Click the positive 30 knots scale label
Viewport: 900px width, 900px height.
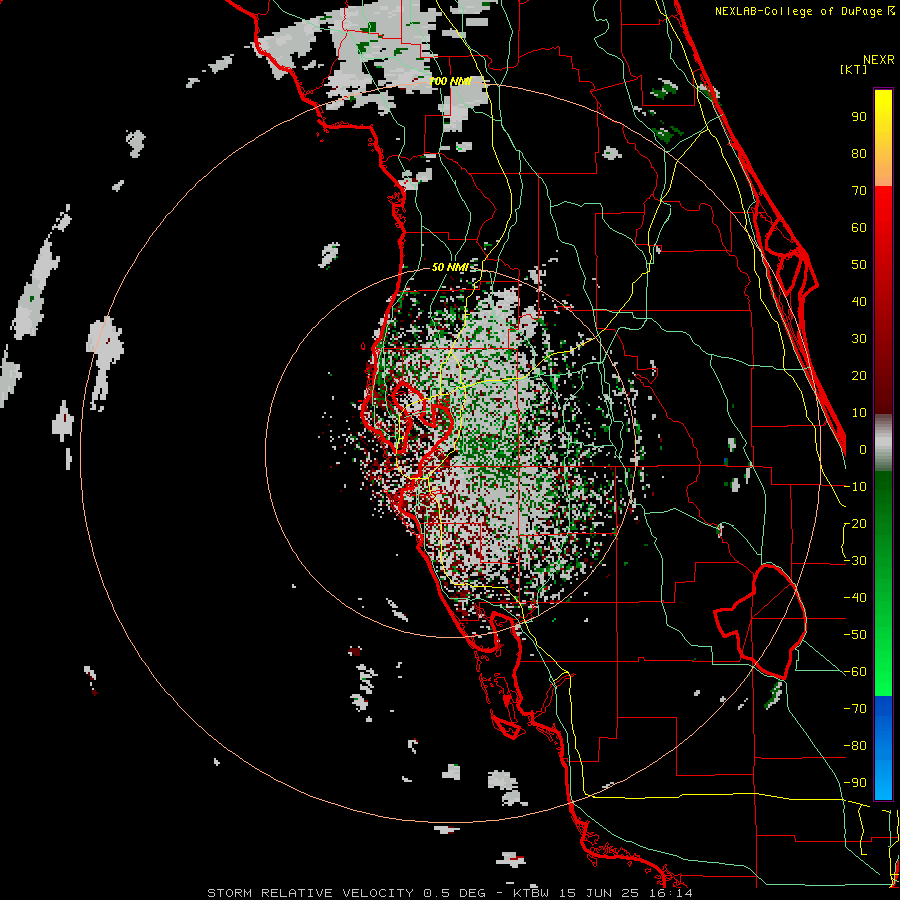(859, 339)
